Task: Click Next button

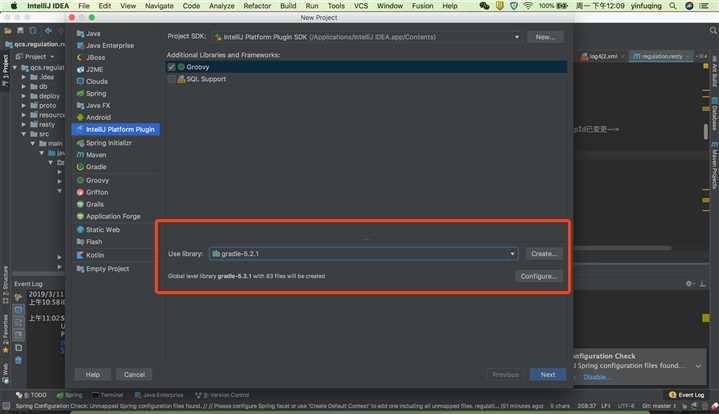Action: [548, 375]
